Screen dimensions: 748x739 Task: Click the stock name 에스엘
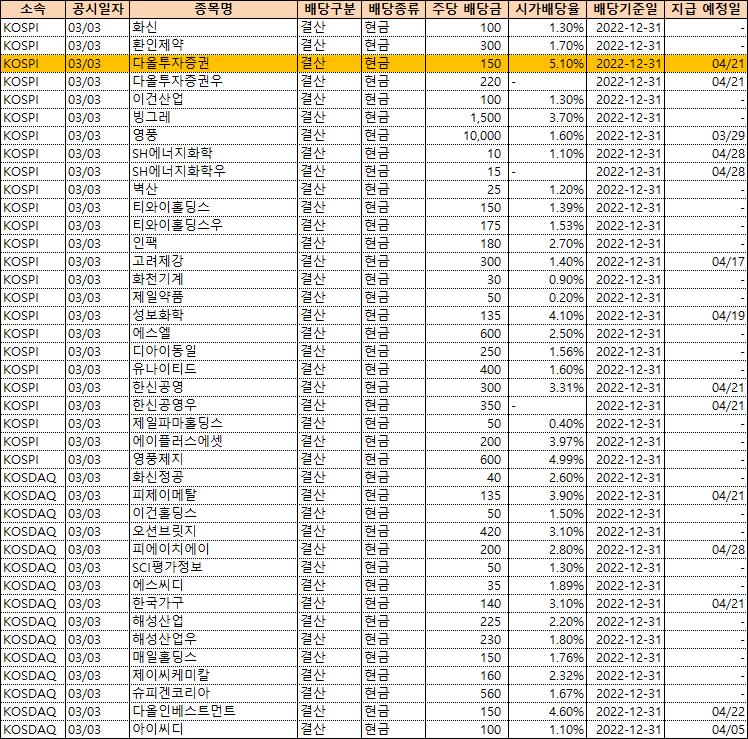(151, 333)
